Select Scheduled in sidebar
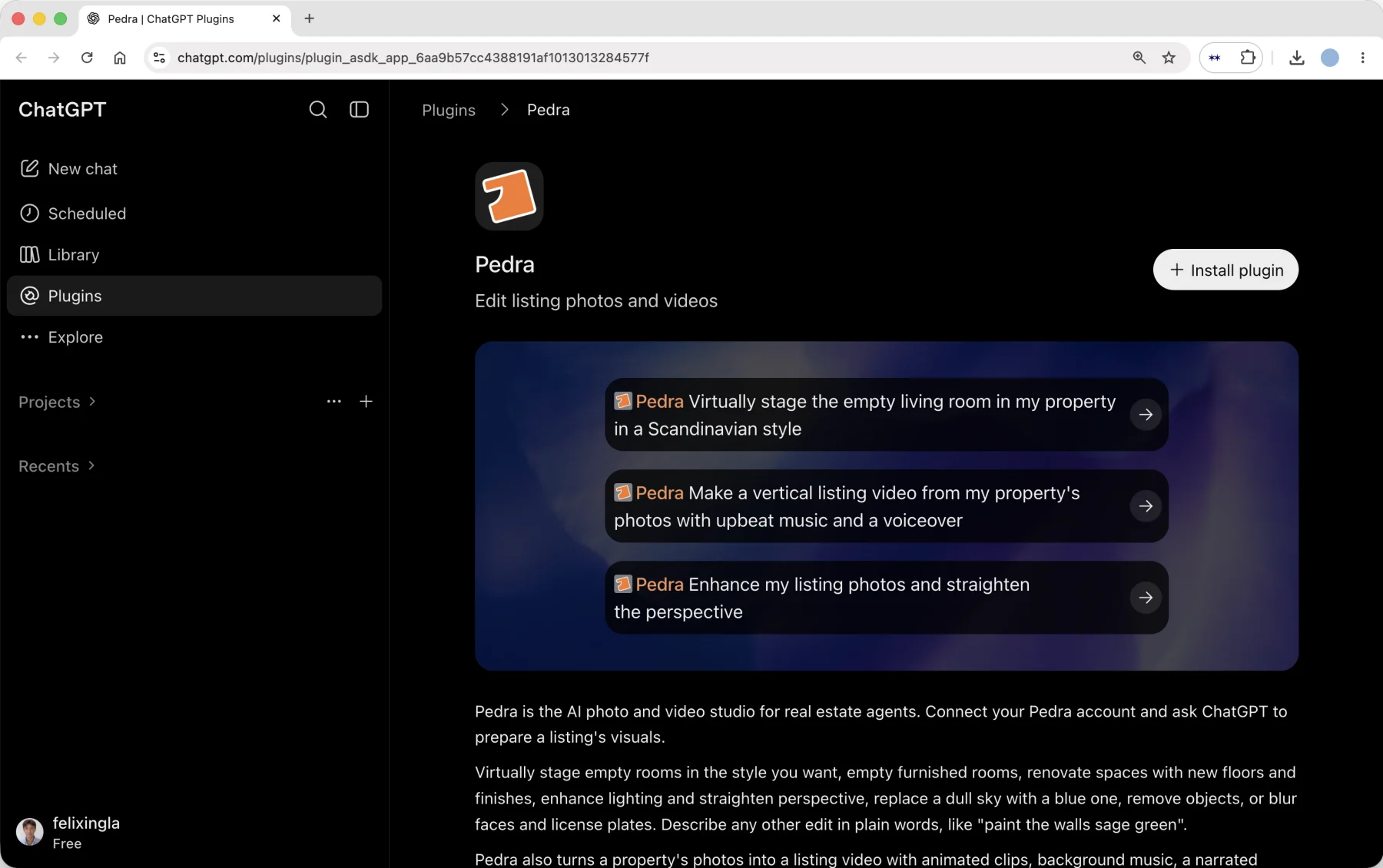Image resolution: width=1383 pixels, height=868 pixels. click(x=194, y=214)
